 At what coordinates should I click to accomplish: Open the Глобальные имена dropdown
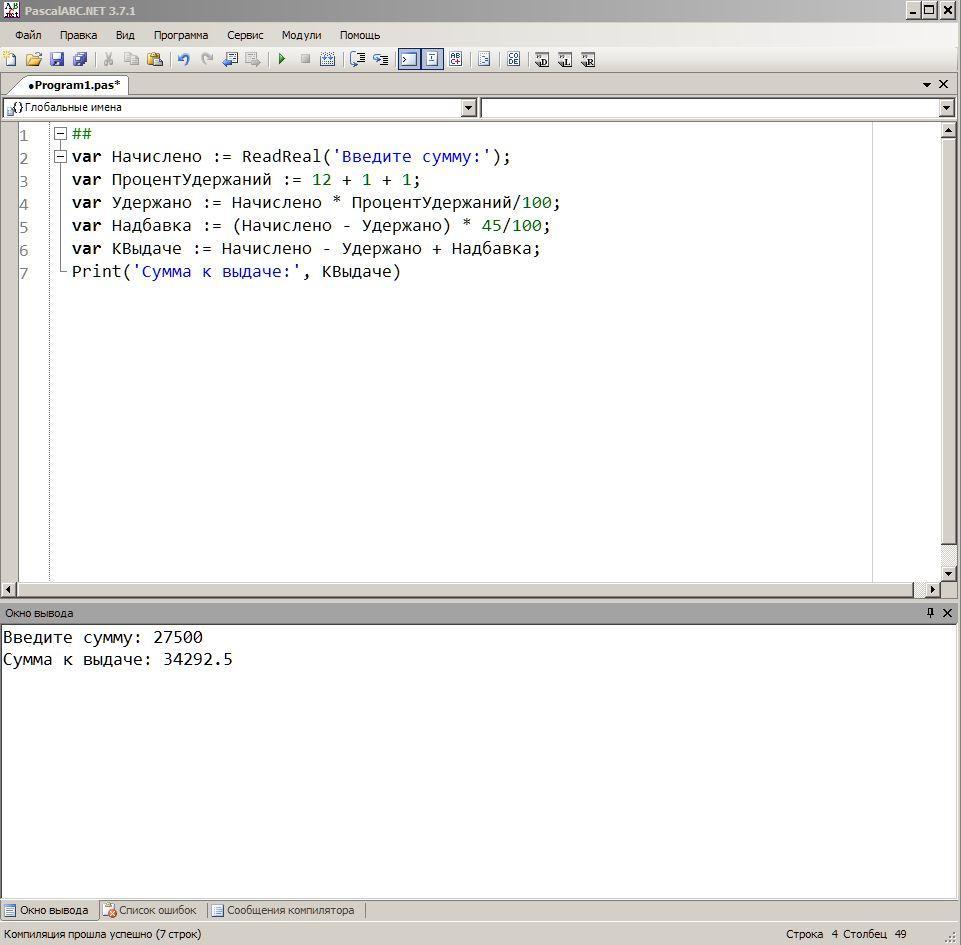point(468,108)
